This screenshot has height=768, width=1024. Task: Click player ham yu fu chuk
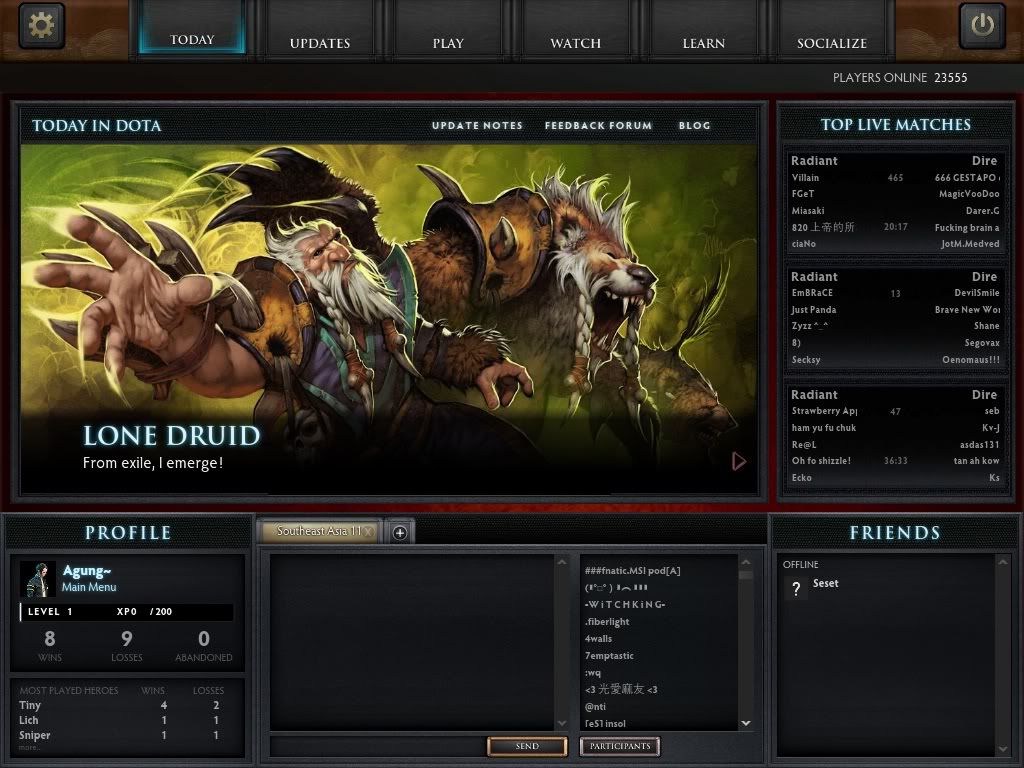pyautogui.click(x=824, y=428)
